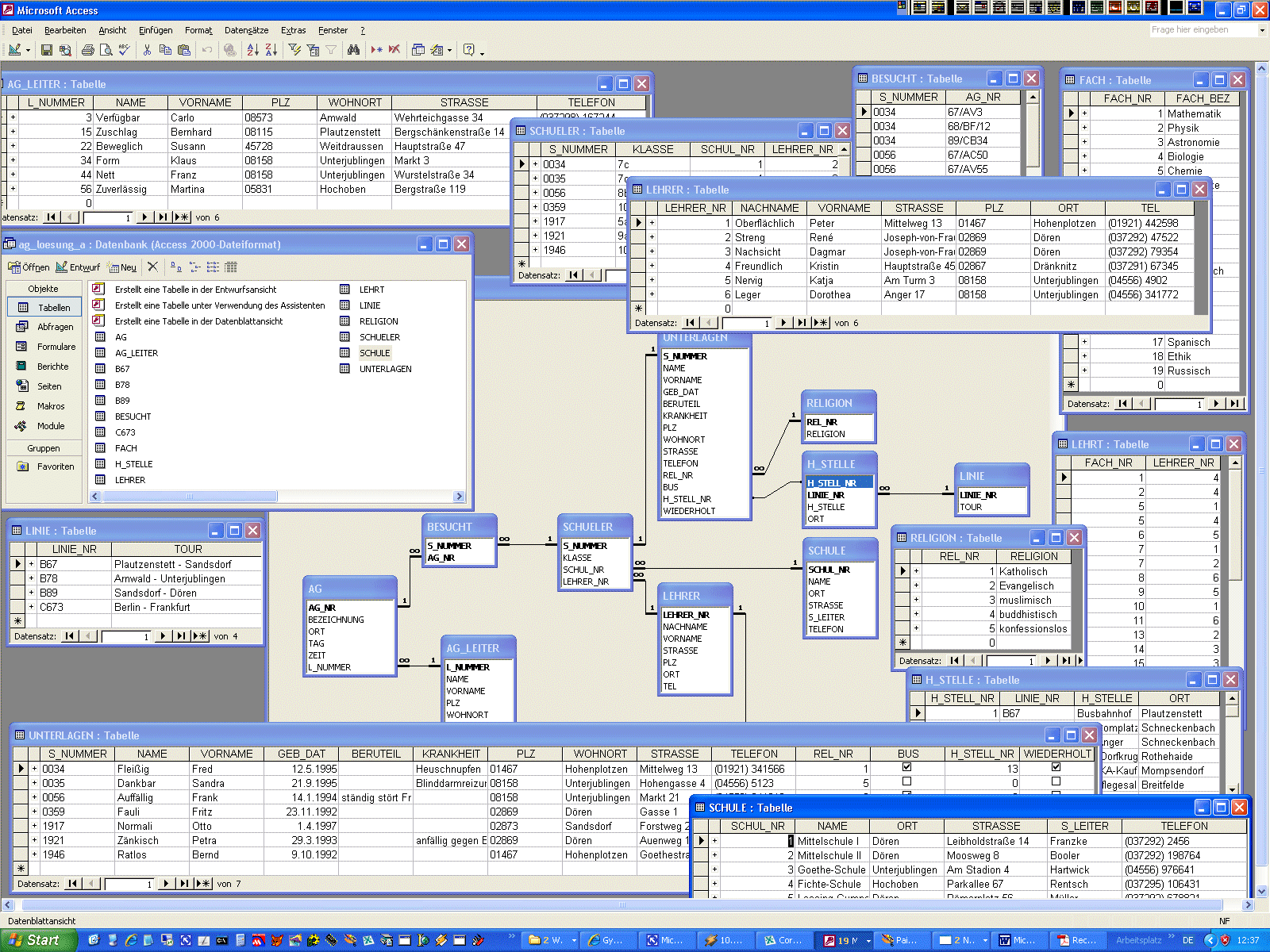Toggle WIEDERHOLT checkbox for row 0034

point(1056,767)
